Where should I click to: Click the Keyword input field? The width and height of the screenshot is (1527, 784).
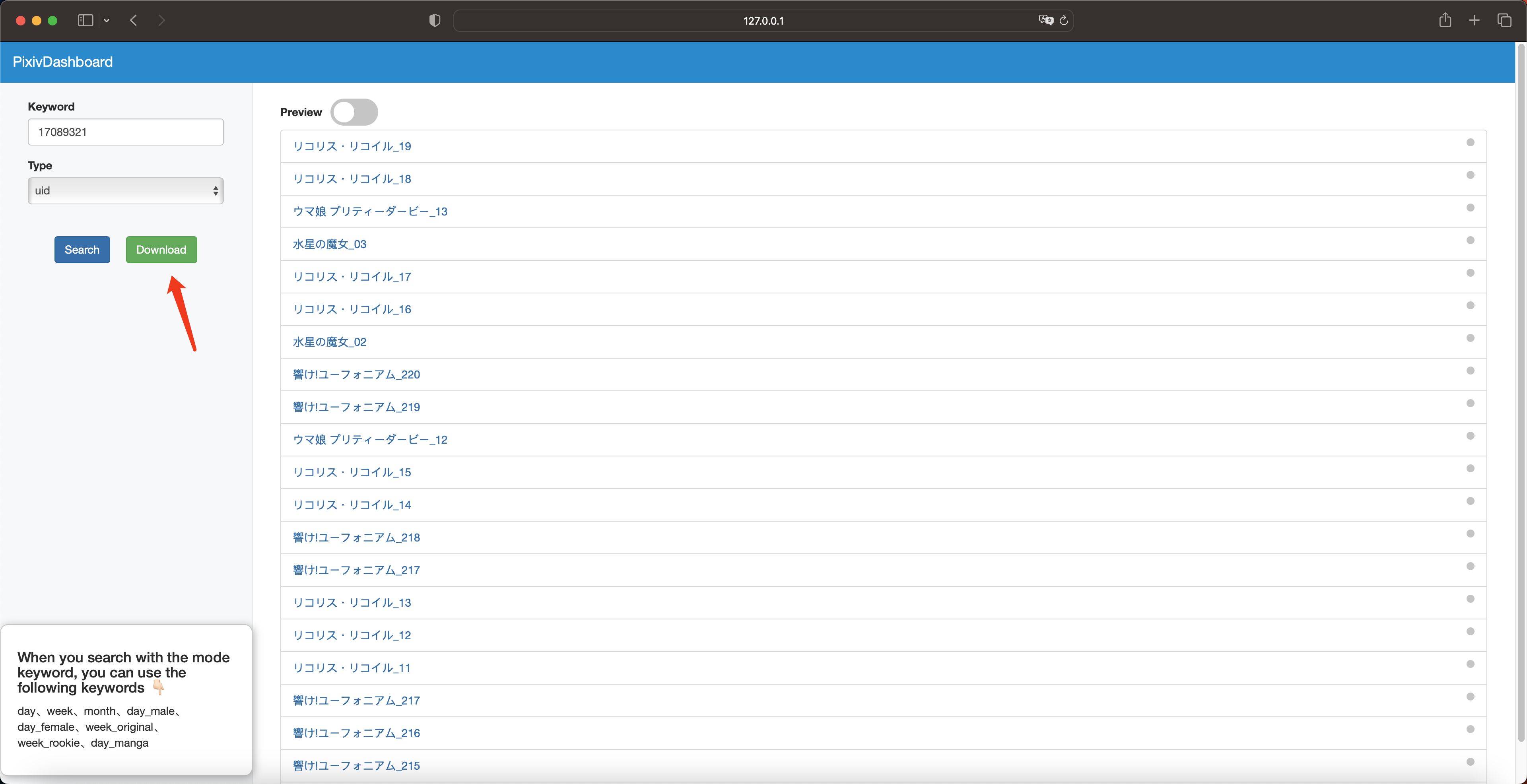point(126,132)
